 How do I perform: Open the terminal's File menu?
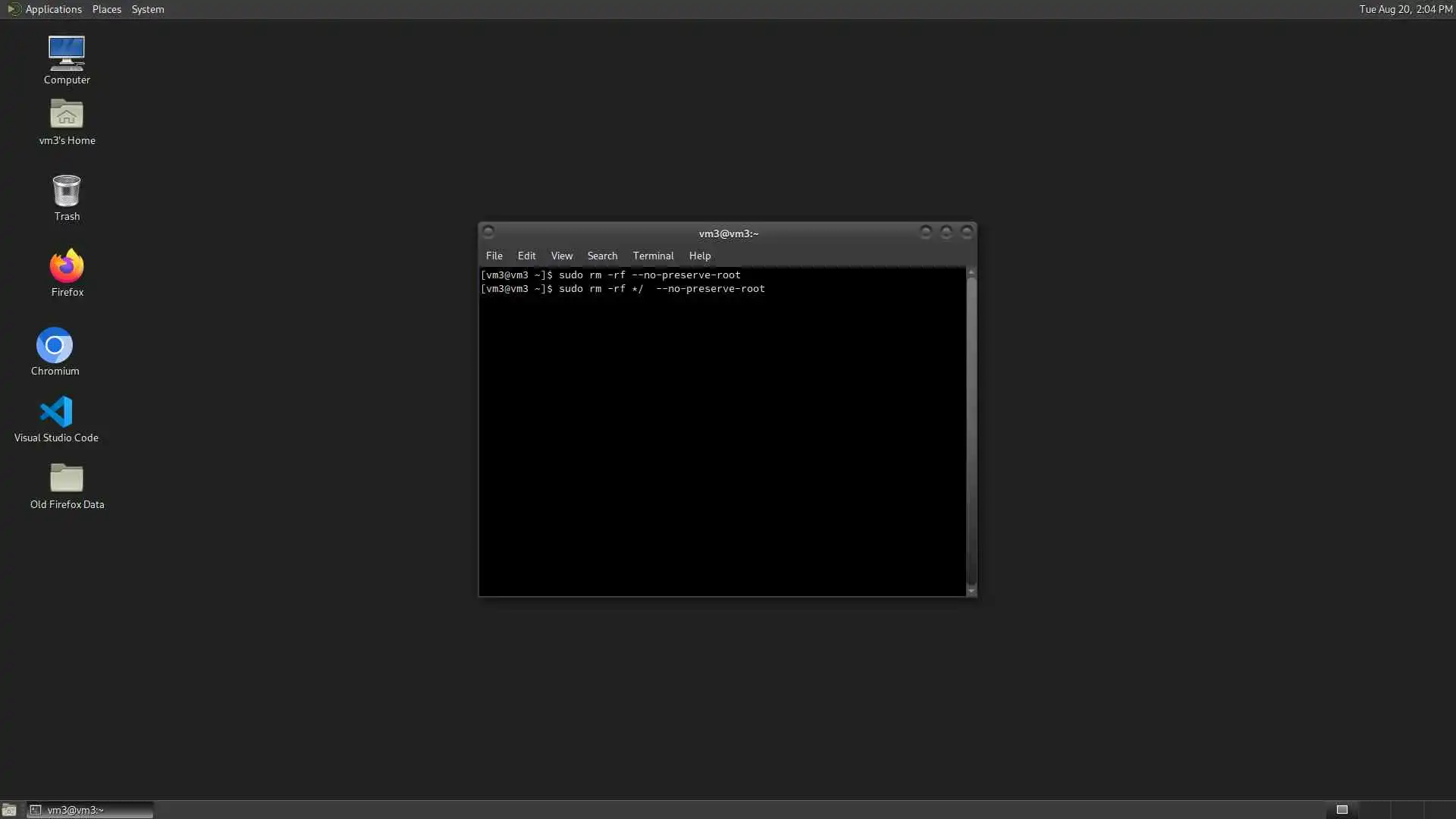click(494, 256)
